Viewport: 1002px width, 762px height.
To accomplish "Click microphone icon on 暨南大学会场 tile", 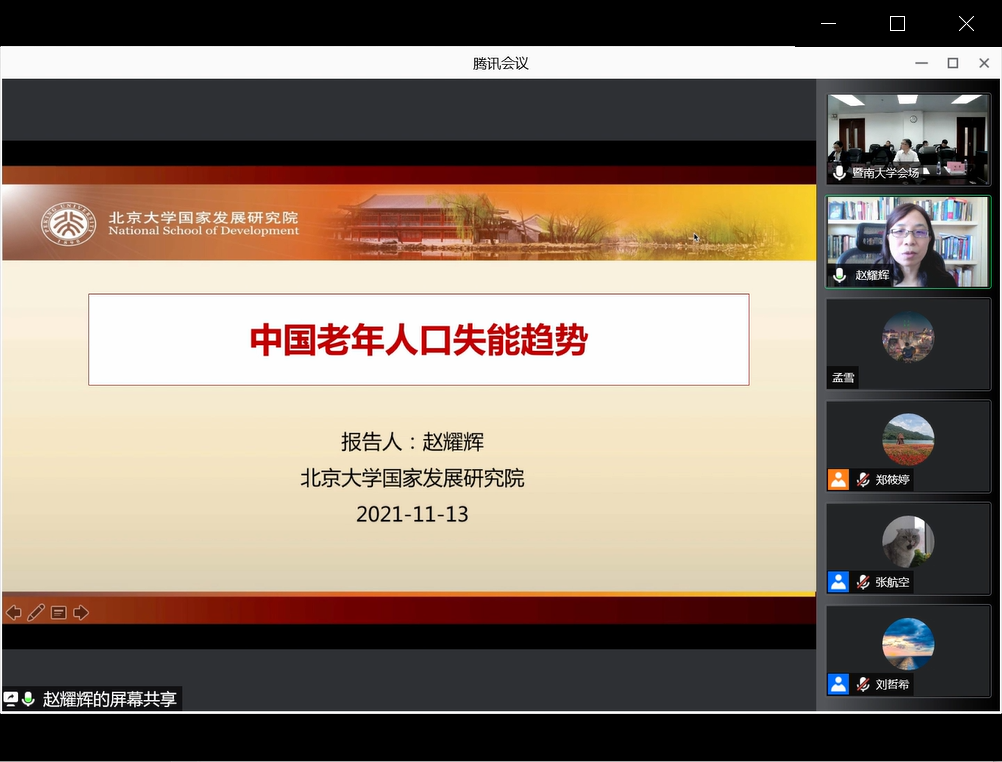I will [x=839, y=173].
